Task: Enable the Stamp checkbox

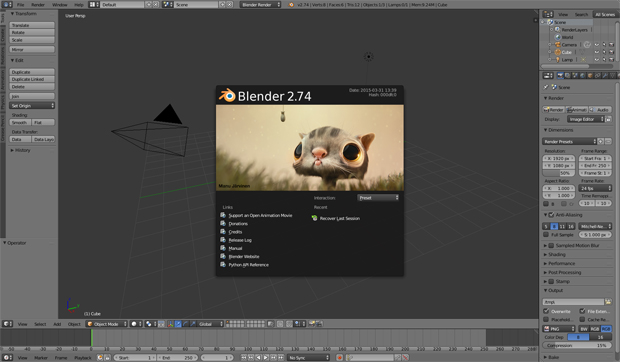Action: tap(551, 281)
